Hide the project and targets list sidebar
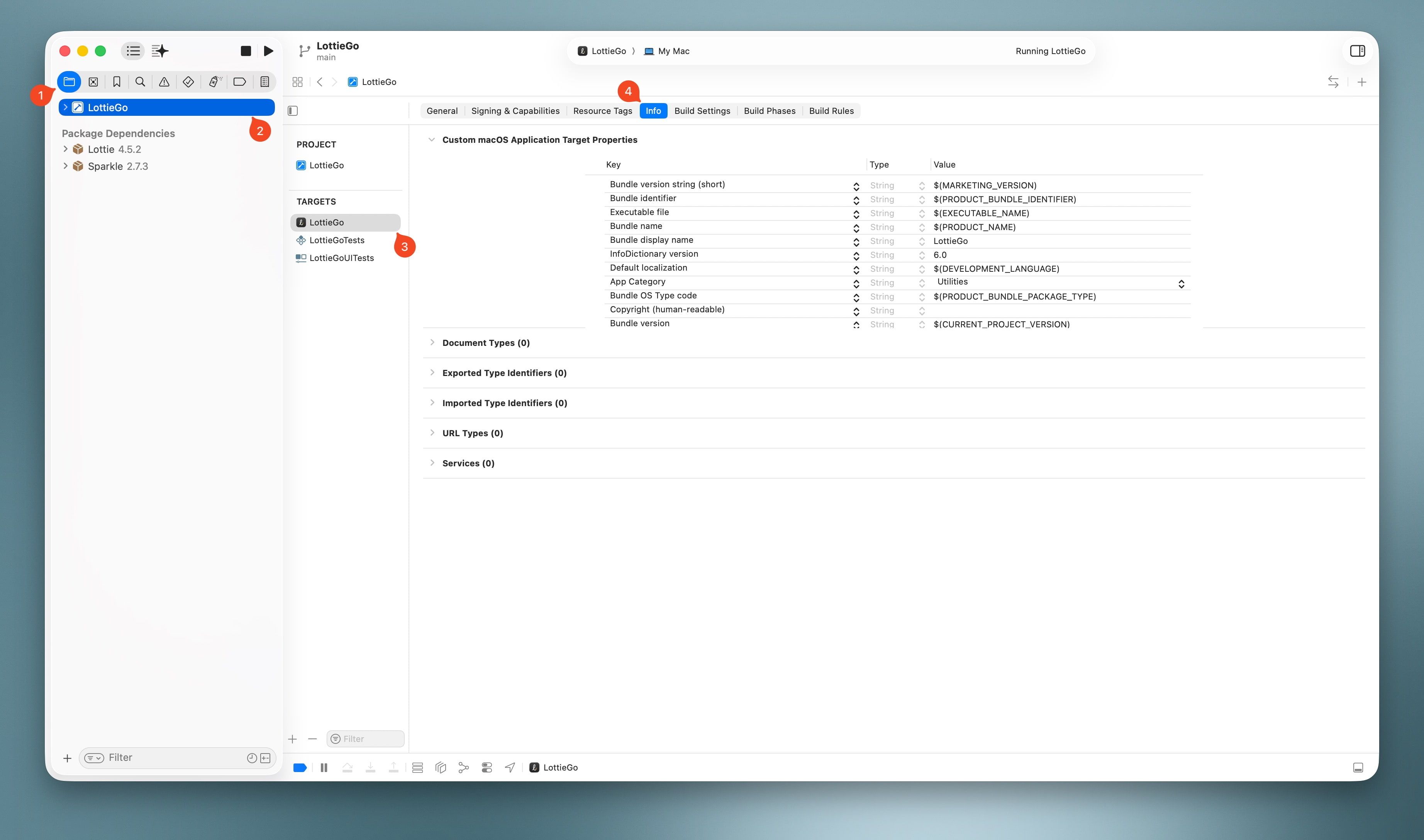 [293, 111]
